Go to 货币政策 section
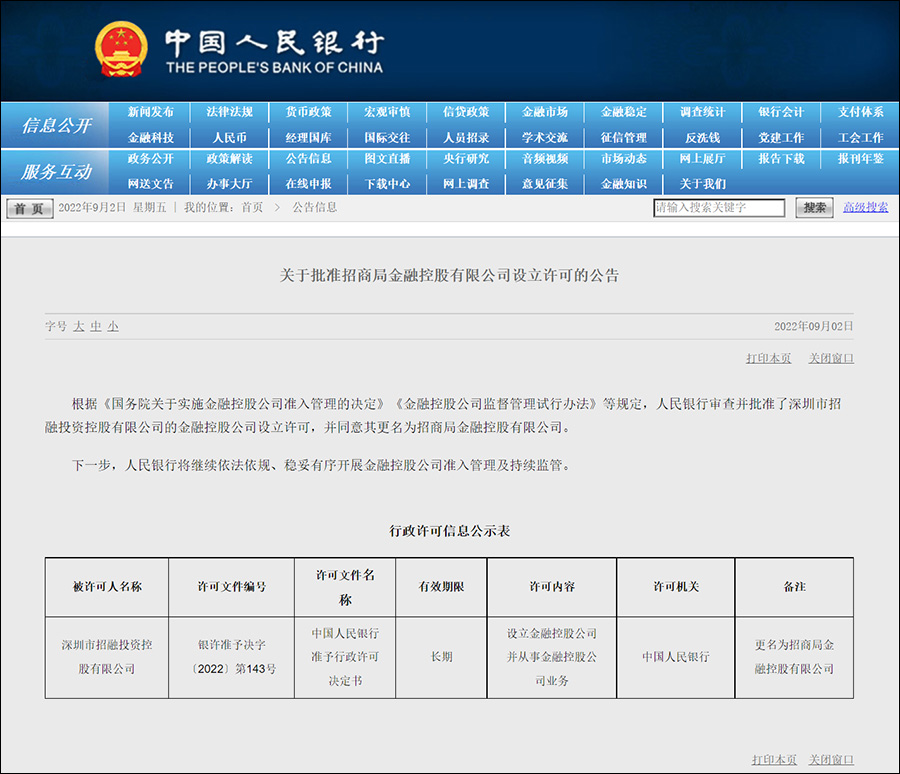Screen dimensions: 900x774 [x=309, y=112]
